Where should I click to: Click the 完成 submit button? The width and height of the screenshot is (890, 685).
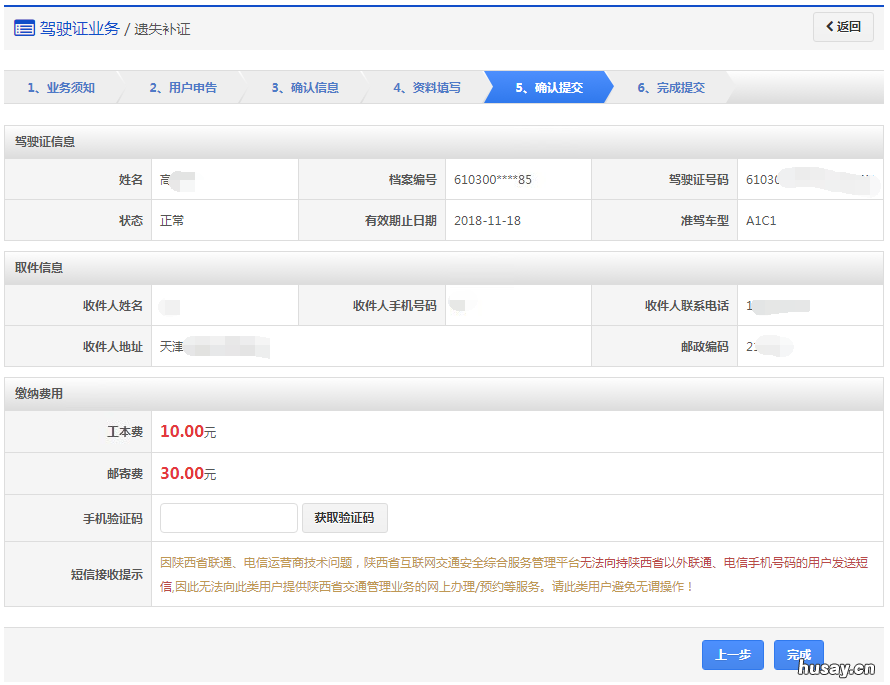(x=797, y=654)
